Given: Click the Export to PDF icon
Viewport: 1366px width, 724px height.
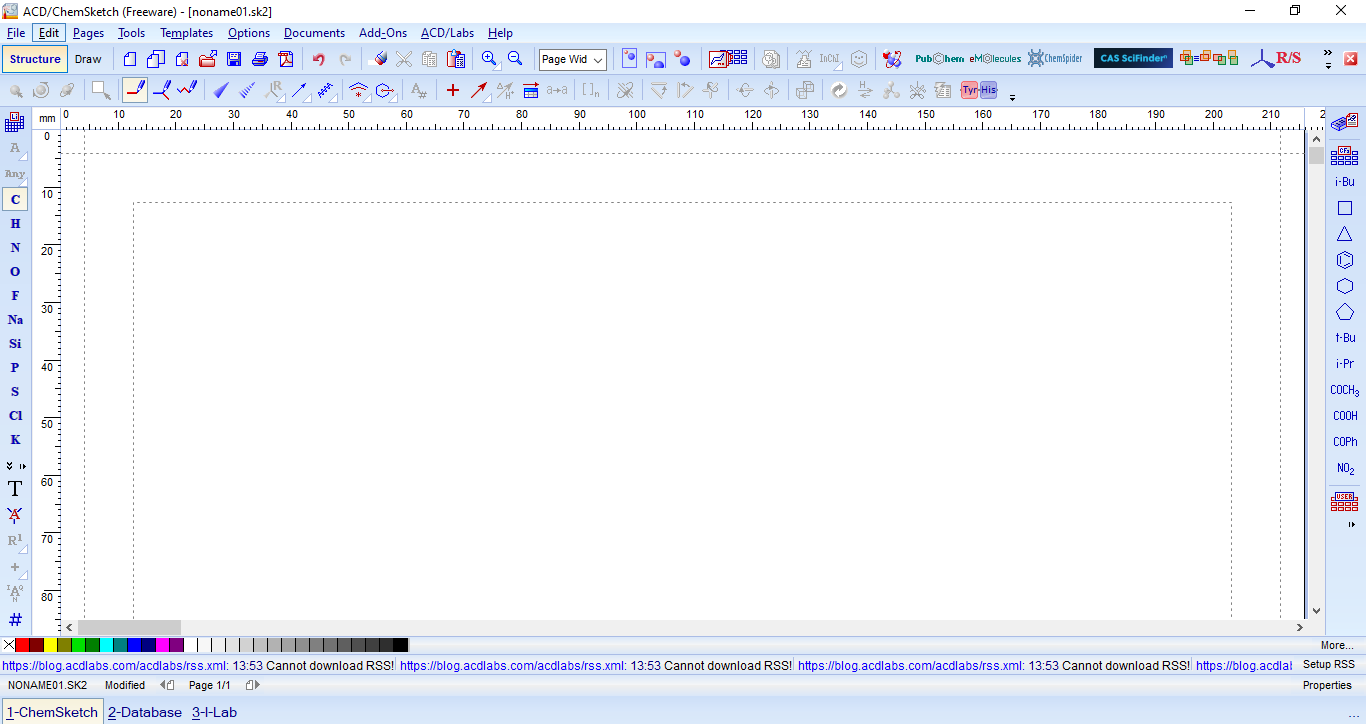Looking at the screenshot, I should [286, 59].
